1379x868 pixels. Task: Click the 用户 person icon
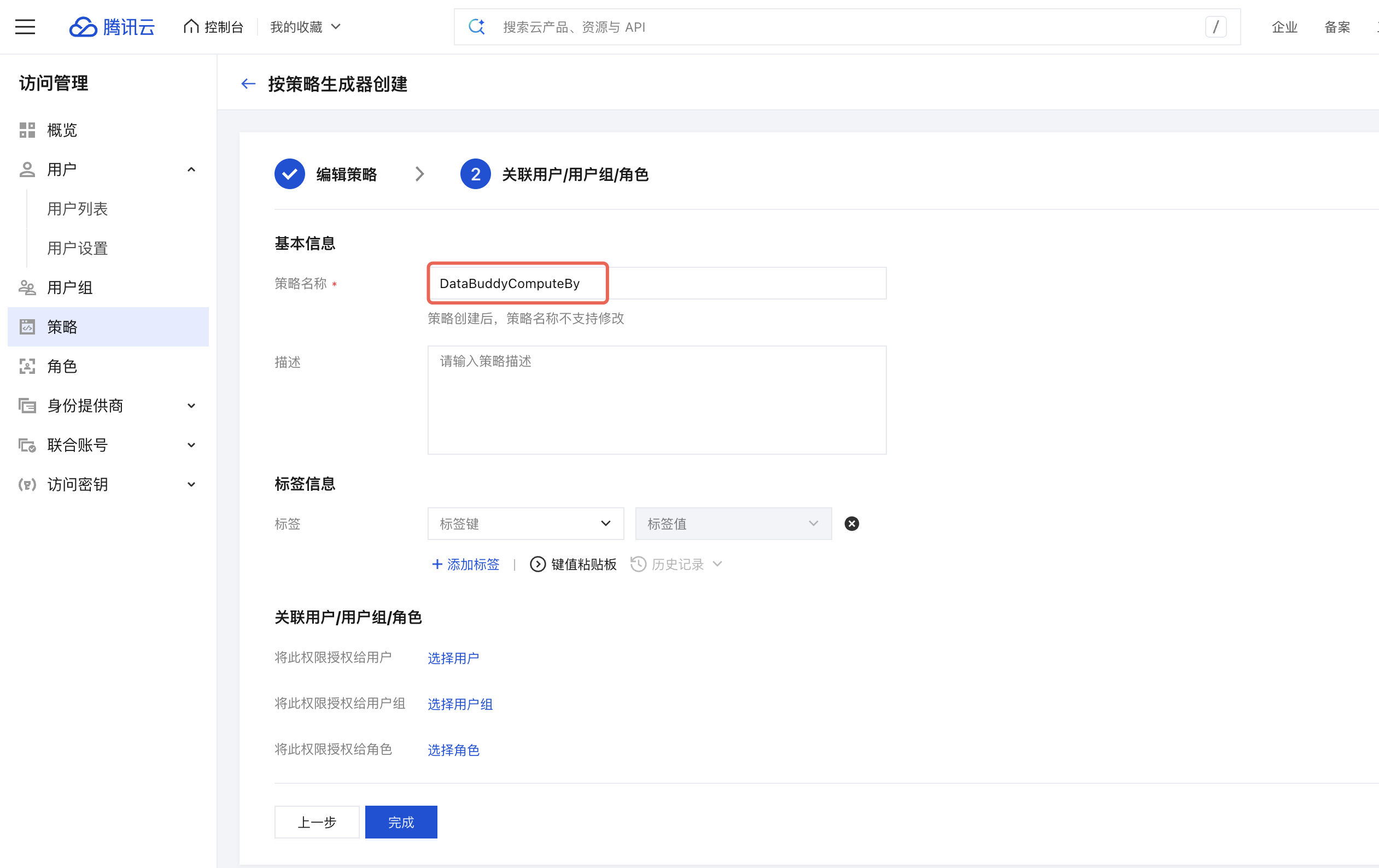27,169
